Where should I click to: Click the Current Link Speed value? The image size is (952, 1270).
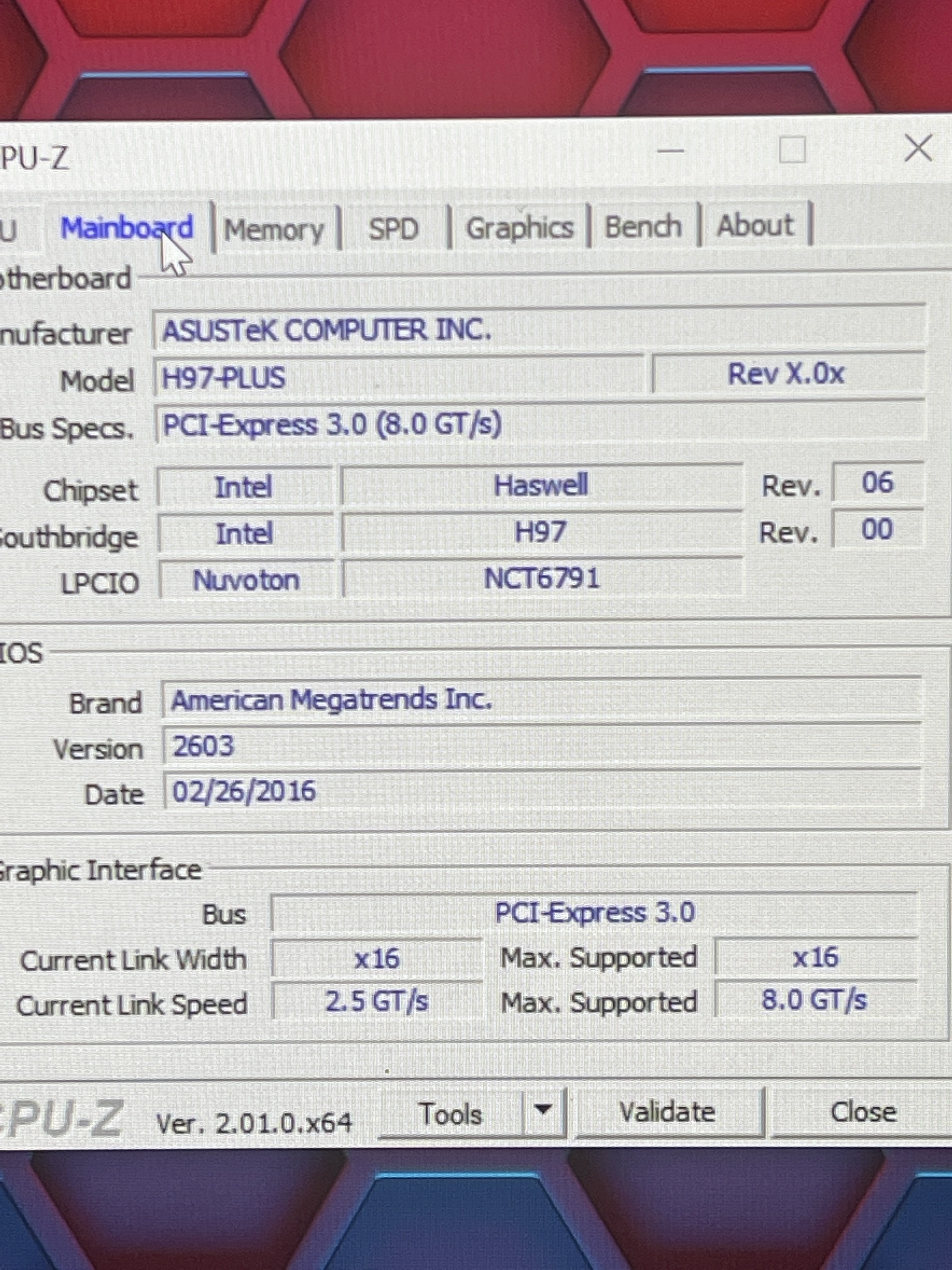tap(377, 1001)
